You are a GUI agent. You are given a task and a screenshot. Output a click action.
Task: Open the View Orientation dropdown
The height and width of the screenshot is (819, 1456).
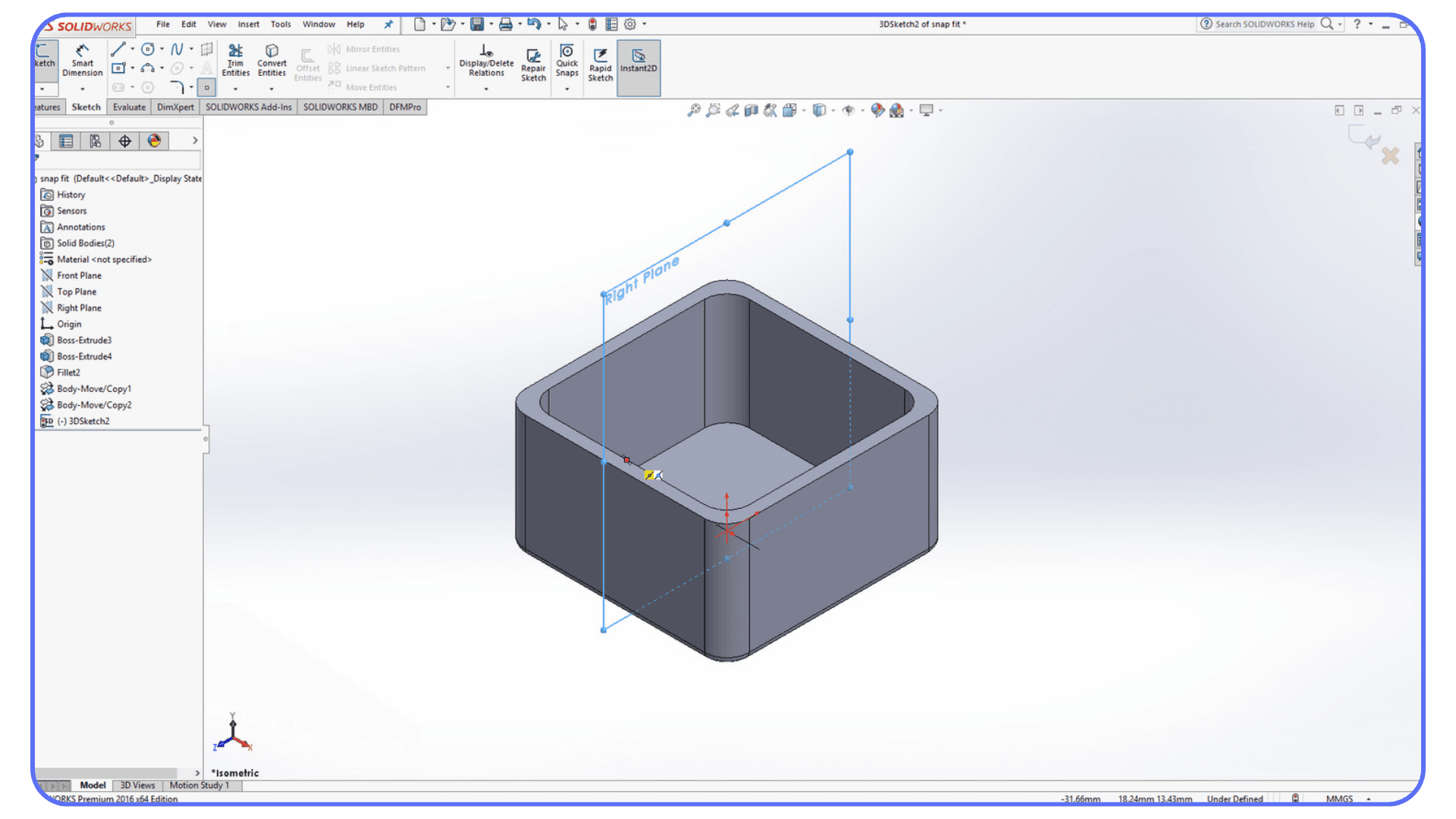(x=804, y=111)
